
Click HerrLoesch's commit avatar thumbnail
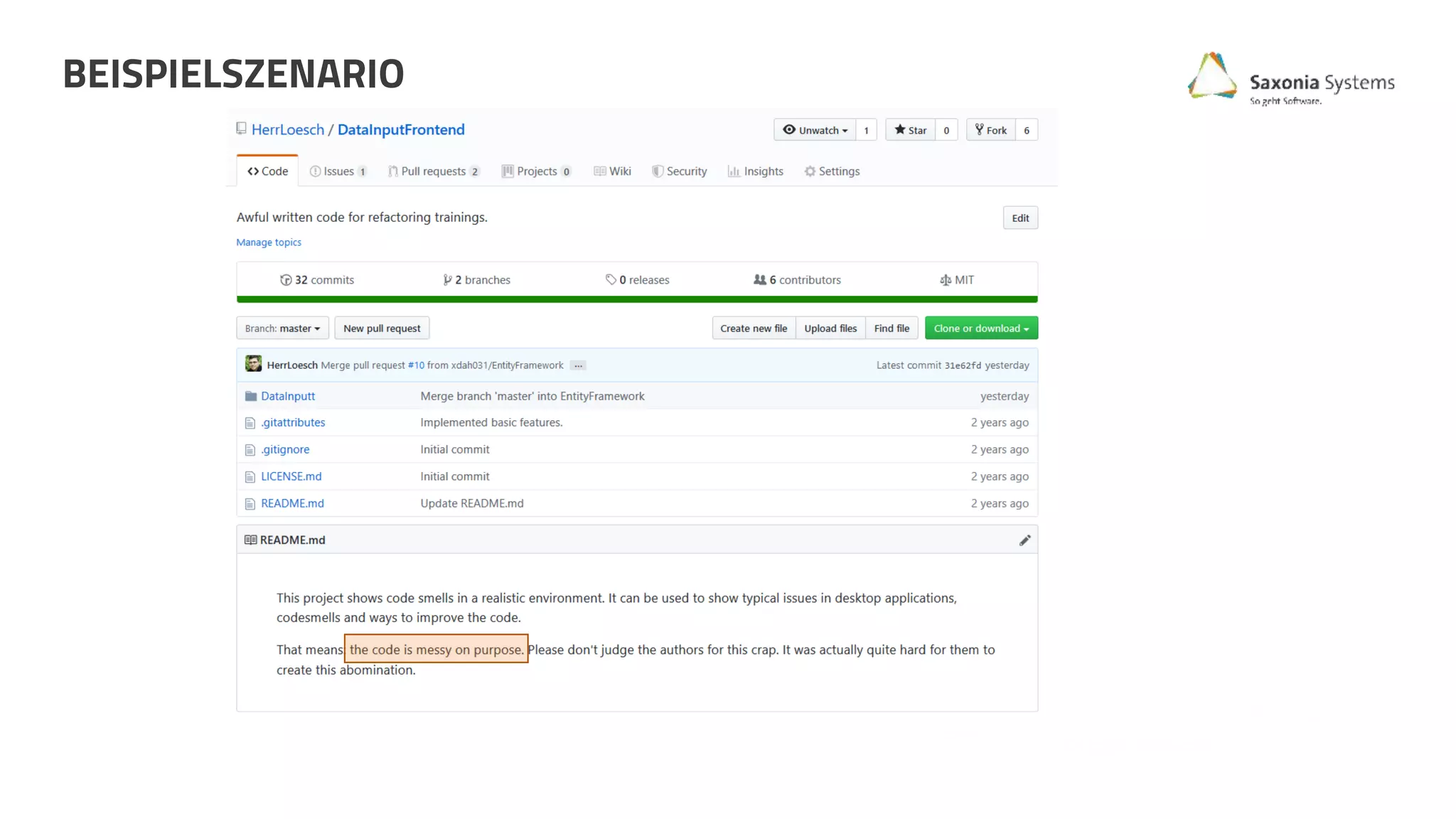coord(253,365)
